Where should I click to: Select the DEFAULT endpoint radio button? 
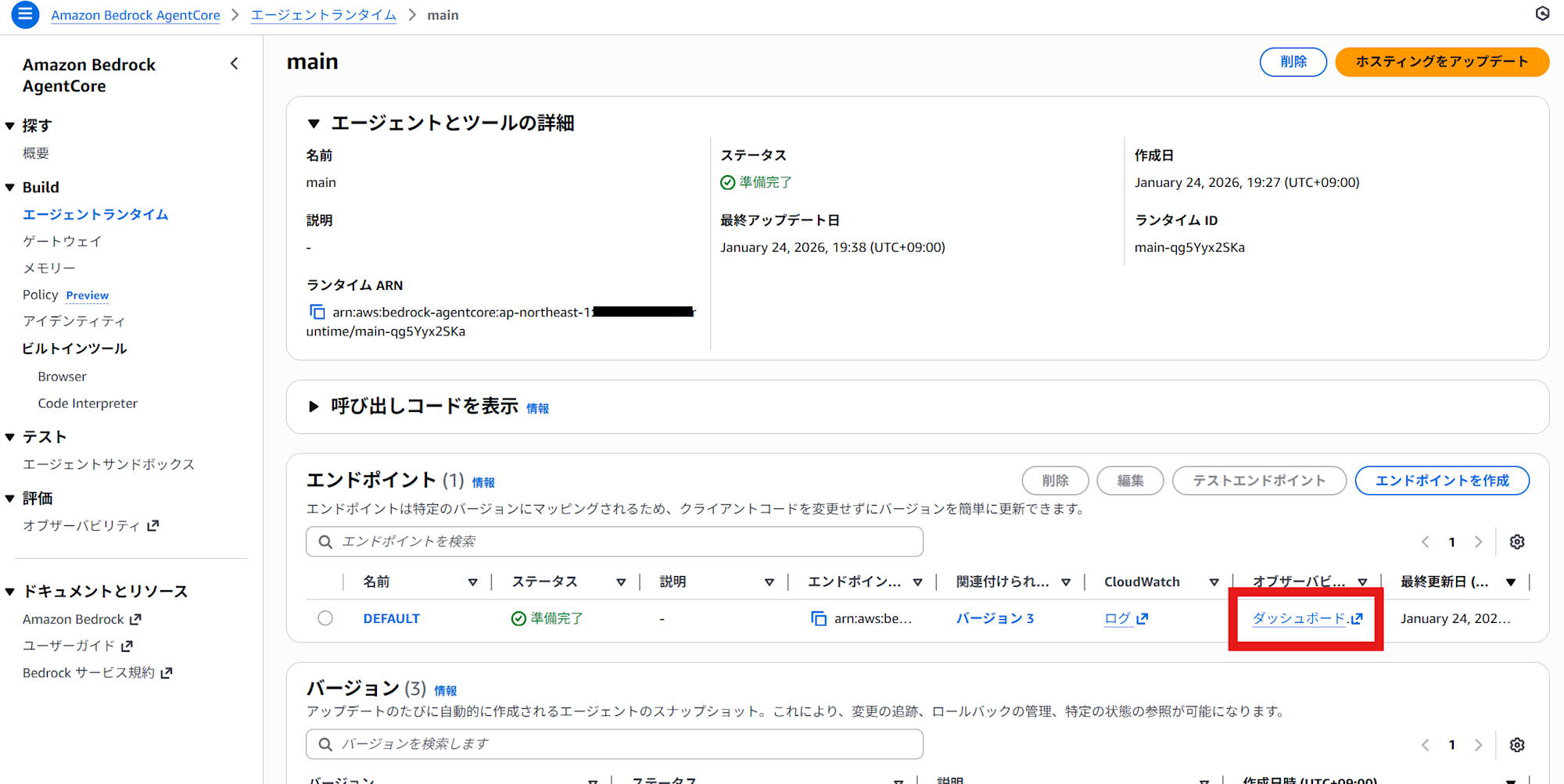tap(325, 618)
